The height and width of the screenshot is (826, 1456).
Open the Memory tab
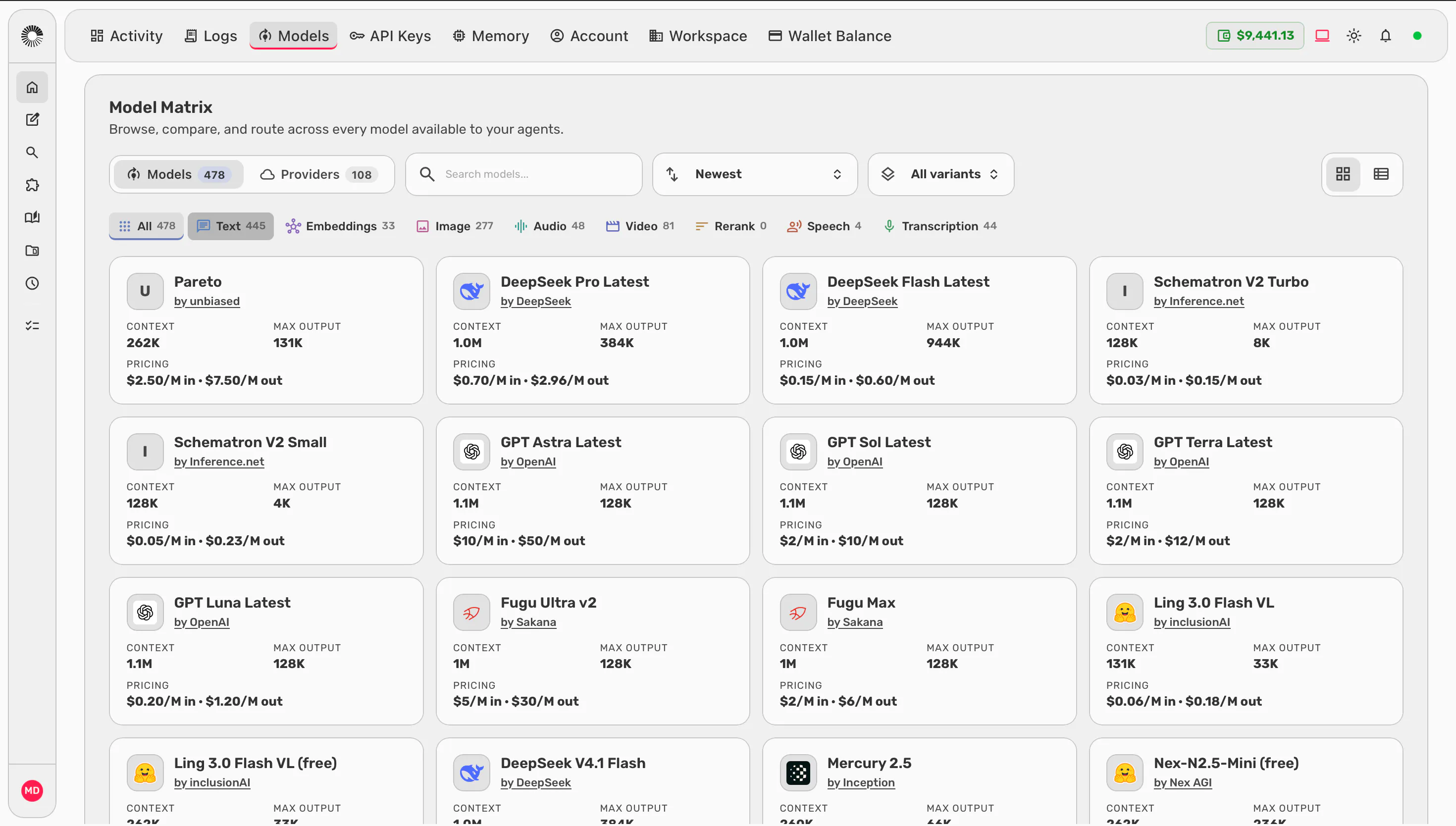491,36
